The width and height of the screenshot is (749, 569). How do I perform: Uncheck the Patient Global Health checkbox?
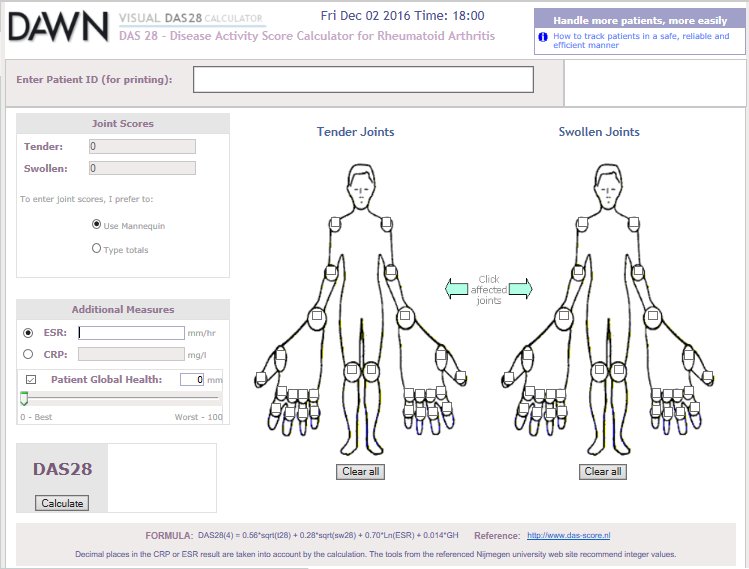[x=31, y=379]
